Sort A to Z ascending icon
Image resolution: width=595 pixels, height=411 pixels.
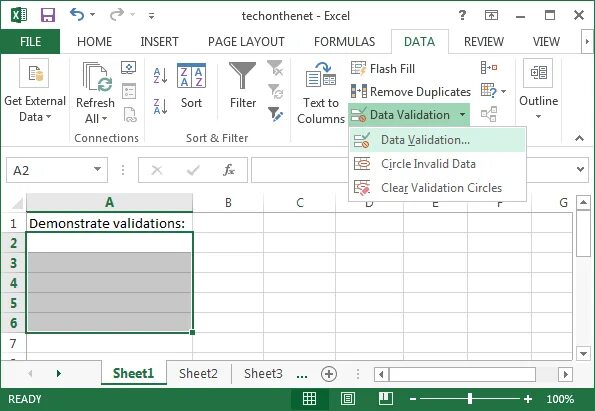coord(161,75)
